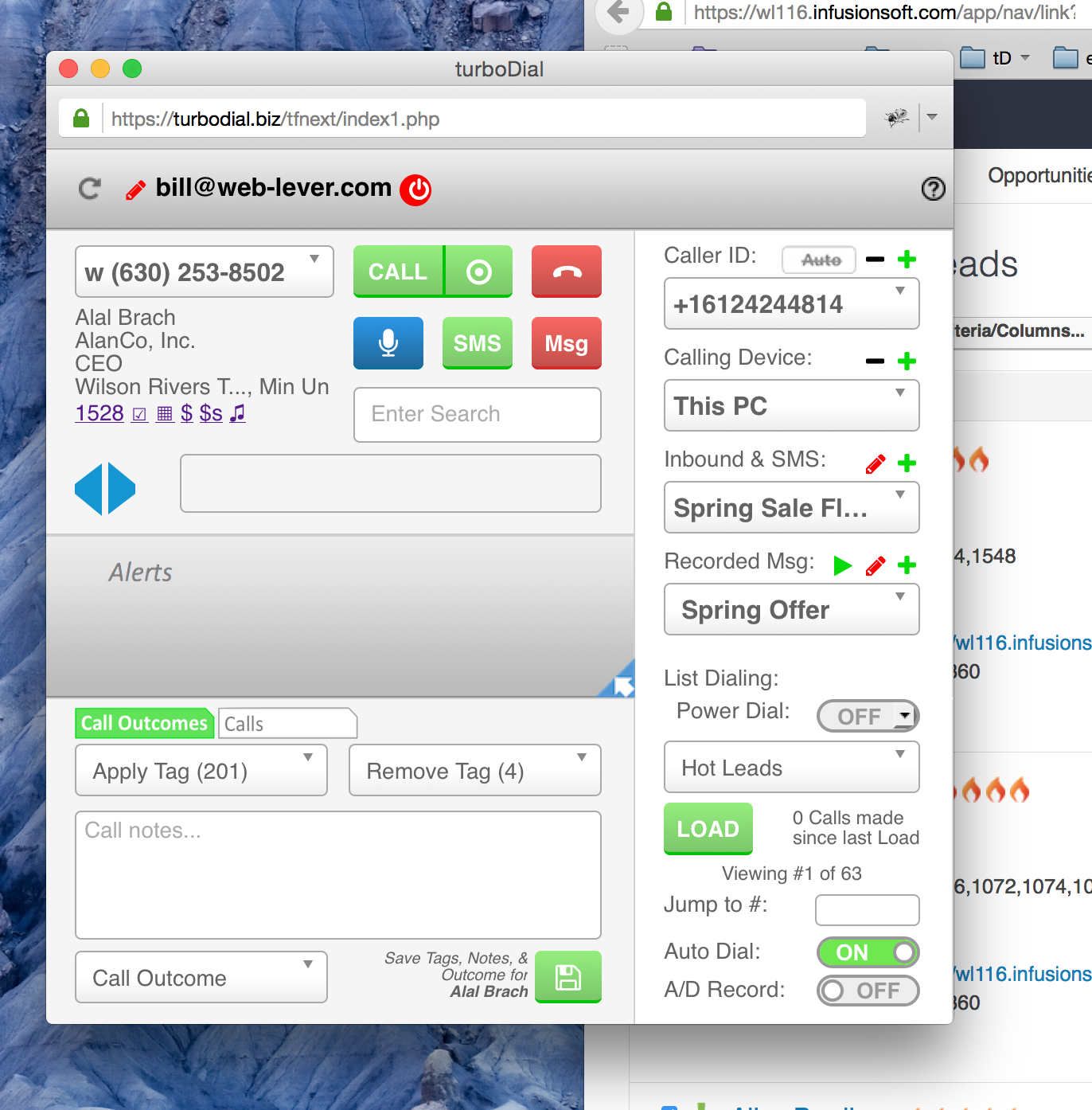Open the contact ID 1528 link

point(99,413)
